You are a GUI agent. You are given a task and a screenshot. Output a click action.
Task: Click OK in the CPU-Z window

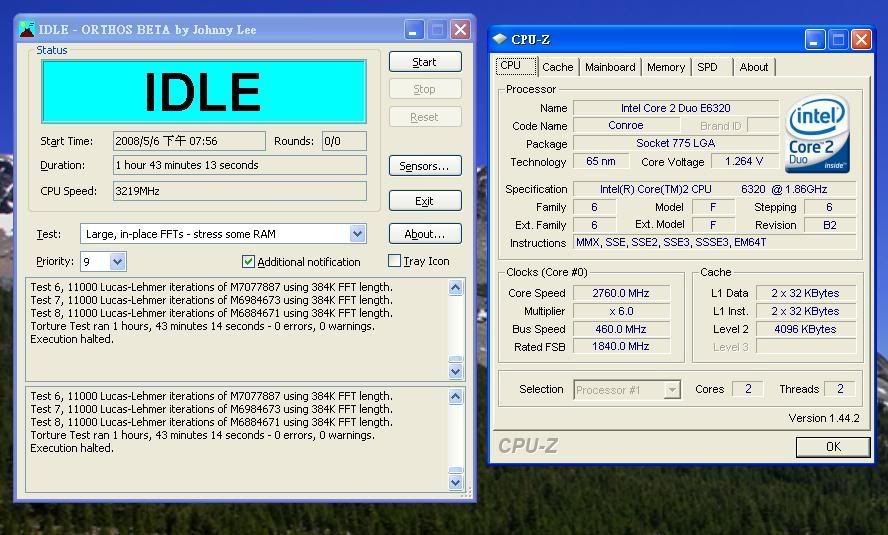(x=832, y=447)
